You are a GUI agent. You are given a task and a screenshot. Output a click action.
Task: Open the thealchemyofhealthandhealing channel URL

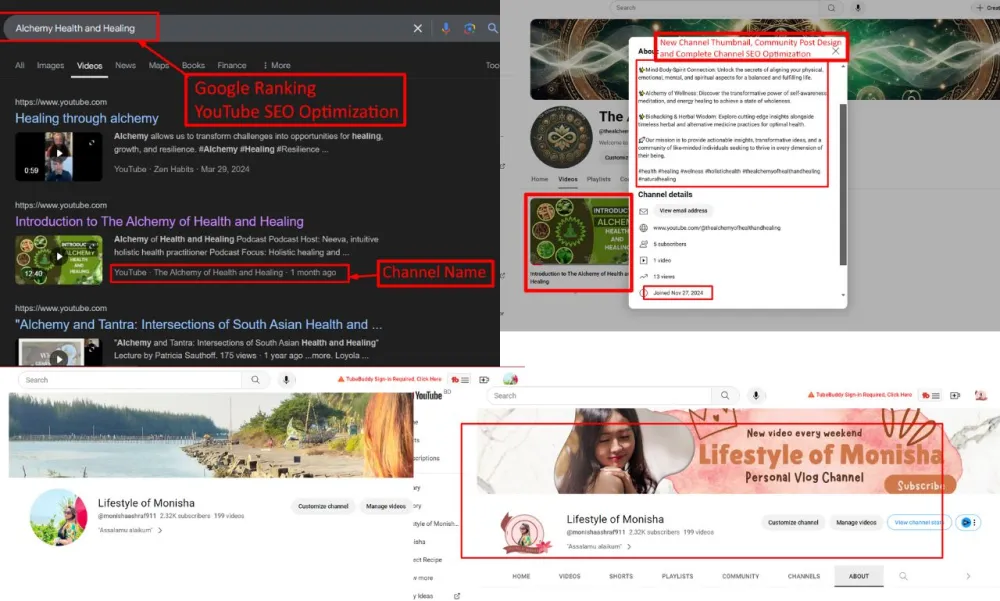[716, 228]
